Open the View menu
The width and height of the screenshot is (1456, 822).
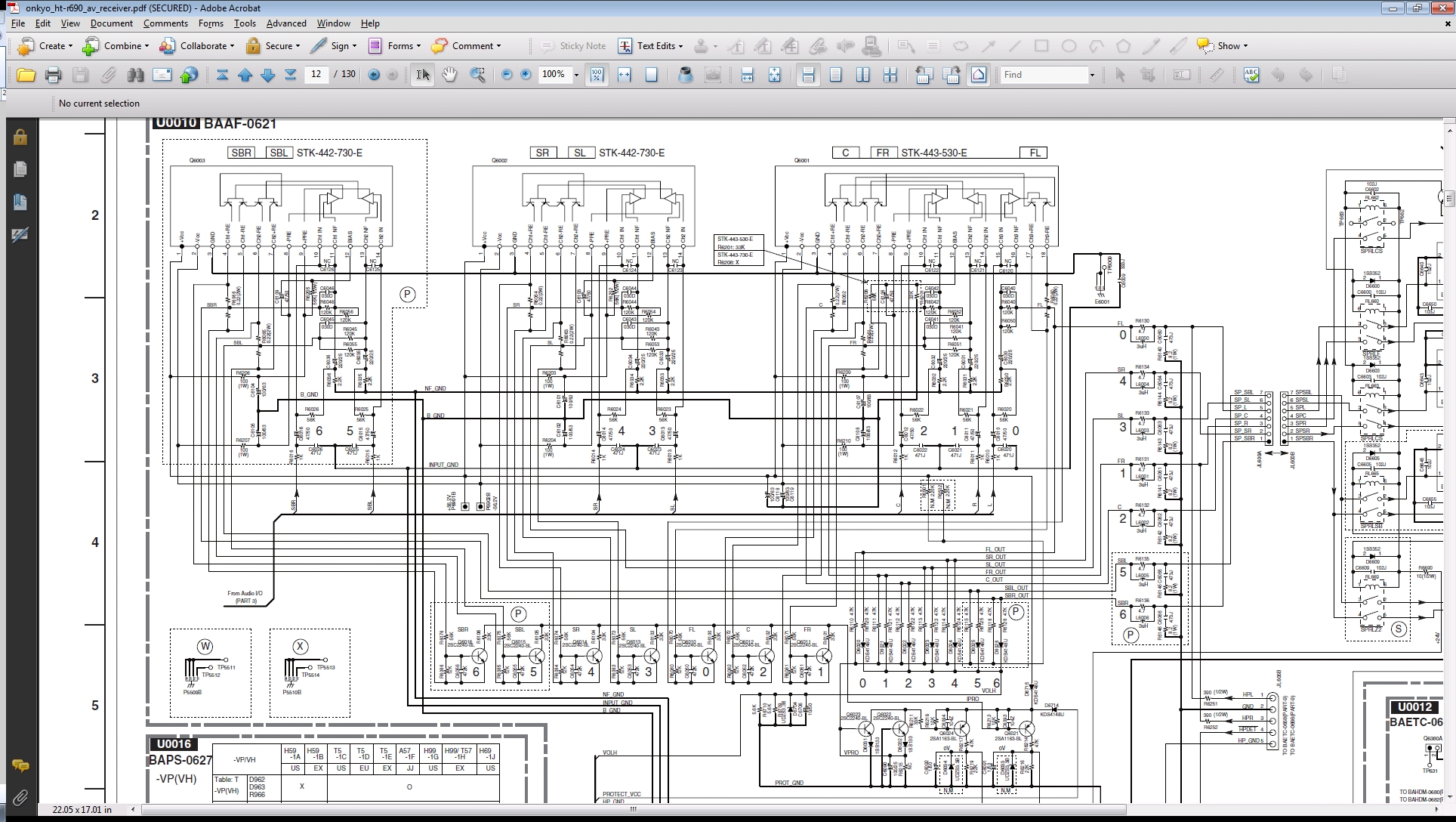tap(70, 23)
